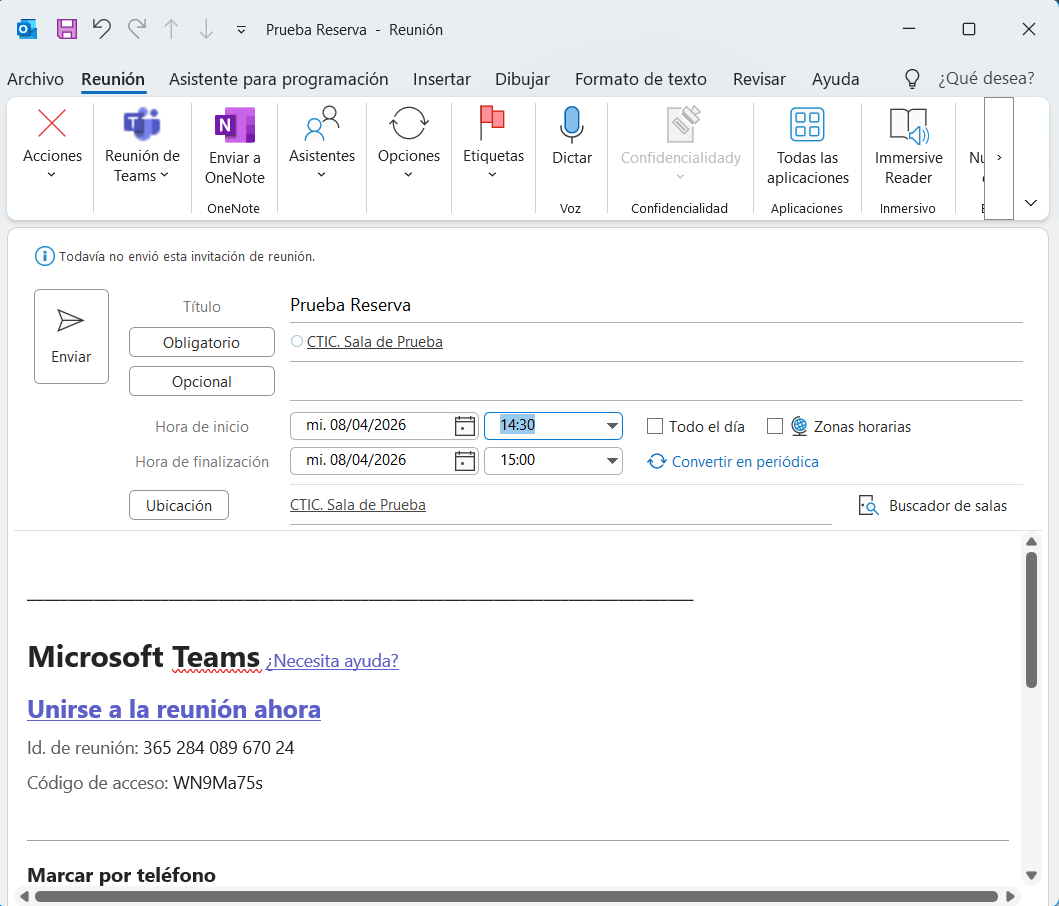Click the Save icon in title bar
This screenshot has width=1059, height=906.
[x=67, y=29]
